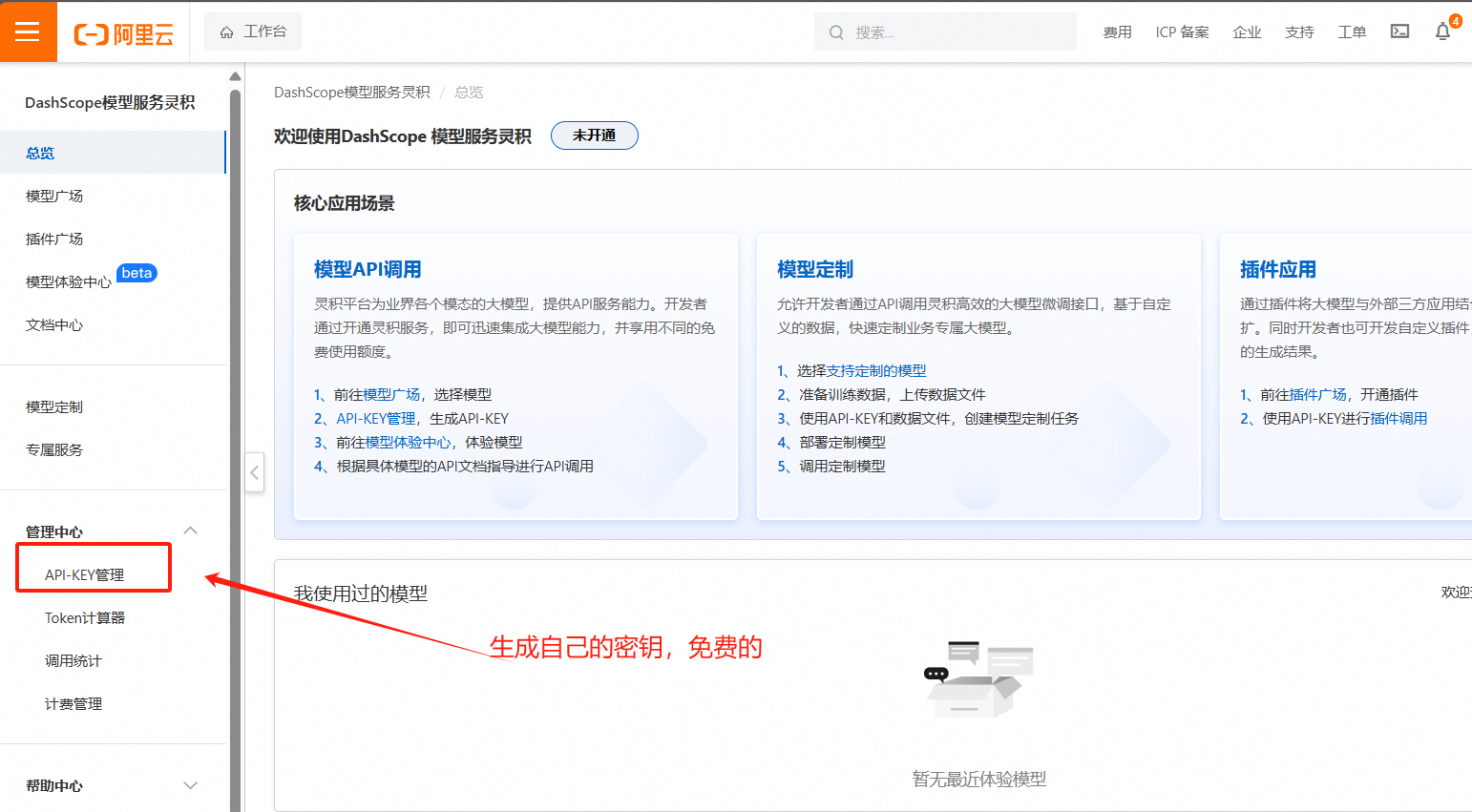Image resolution: width=1472 pixels, height=812 pixels.
Task: Click the empty-state box illustration
Action: tap(979, 679)
